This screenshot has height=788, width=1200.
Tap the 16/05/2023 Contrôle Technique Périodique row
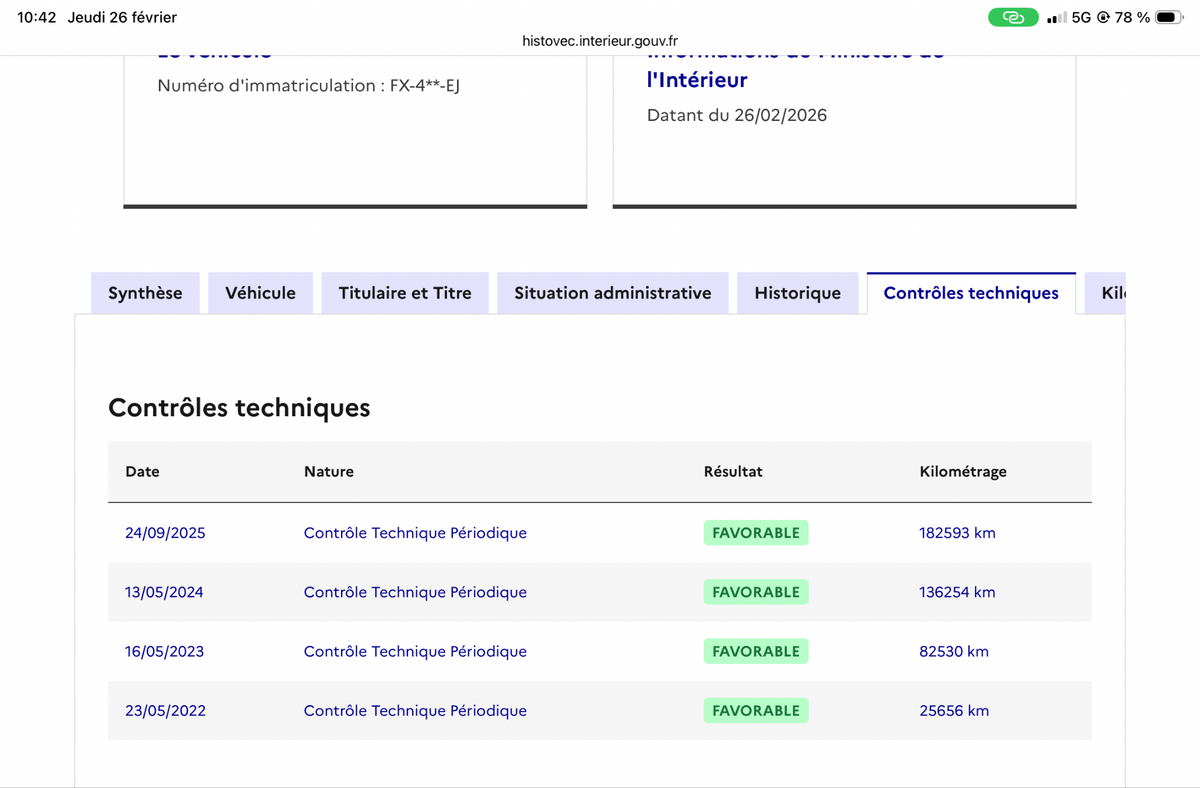coord(600,651)
